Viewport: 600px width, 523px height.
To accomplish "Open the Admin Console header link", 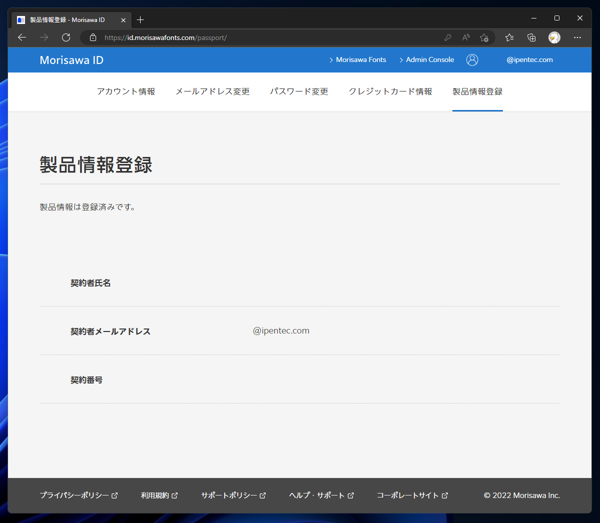I will click(426, 60).
